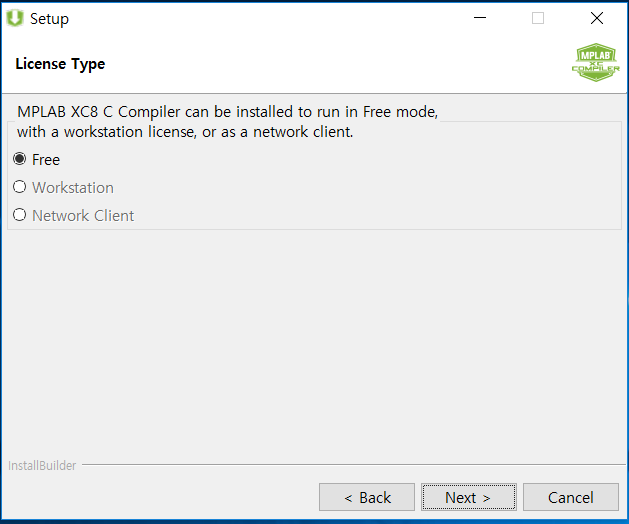Screen dimensions: 629x524
Task: Click the InstallBuilder label
Action: [42, 465]
